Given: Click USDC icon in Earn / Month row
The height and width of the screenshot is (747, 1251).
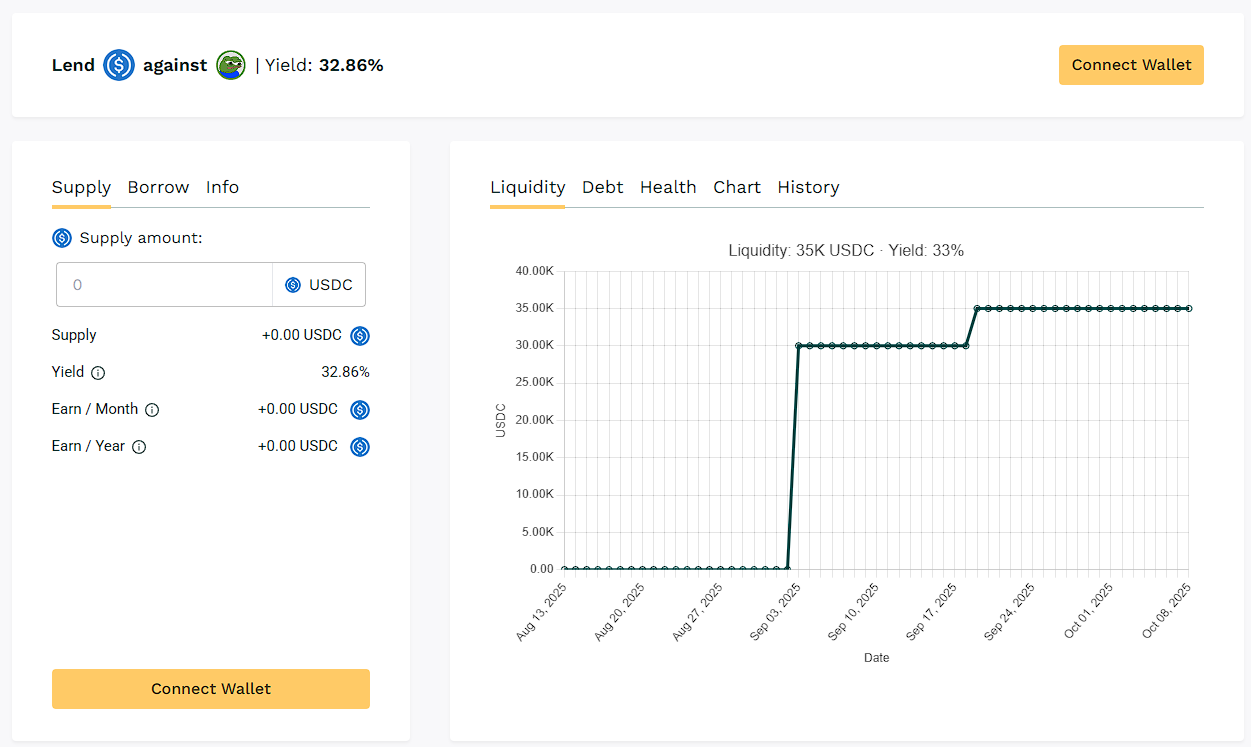Looking at the screenshot, I should [360, 410].
